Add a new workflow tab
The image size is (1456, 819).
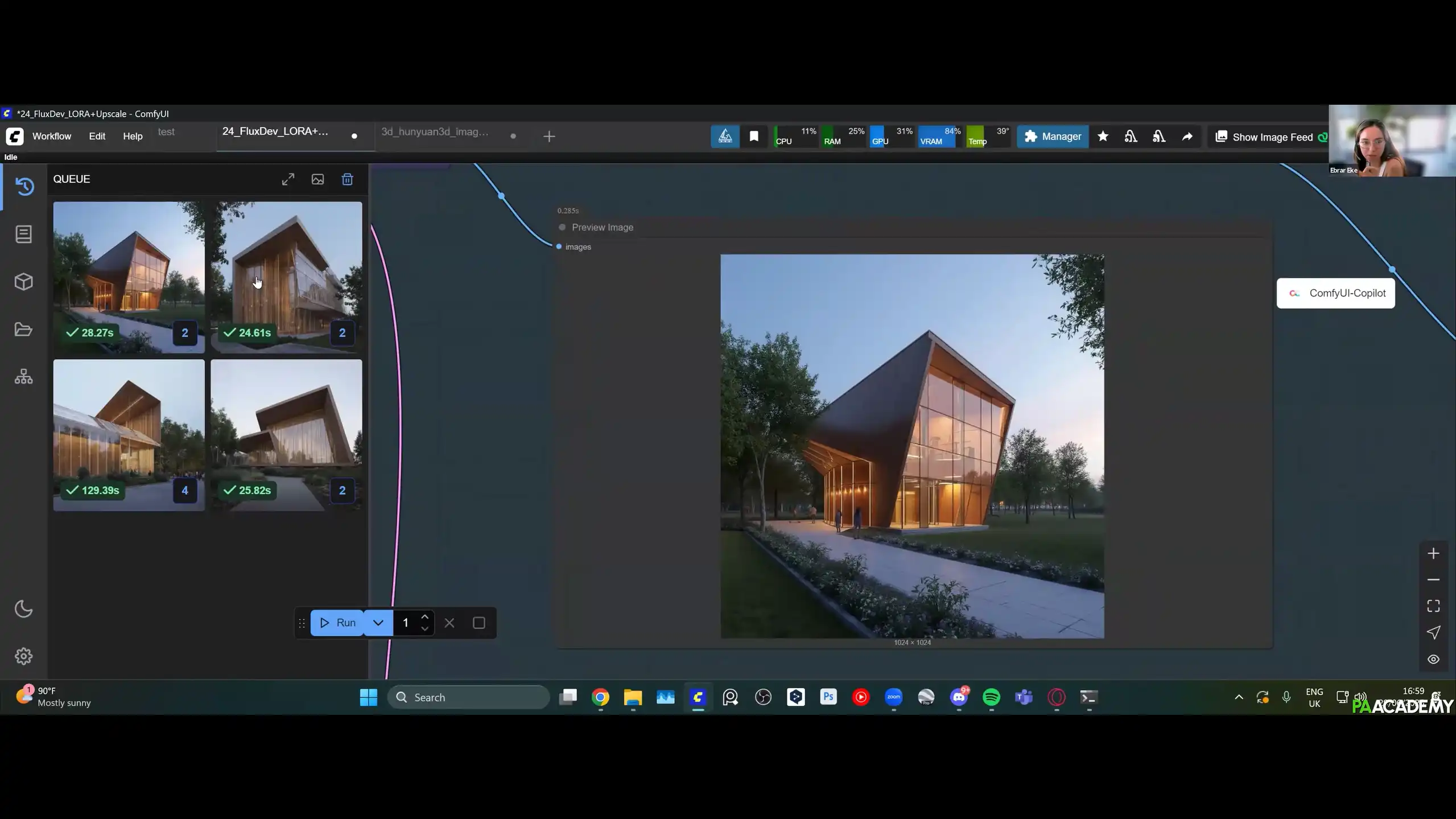(x=549, y=136)
